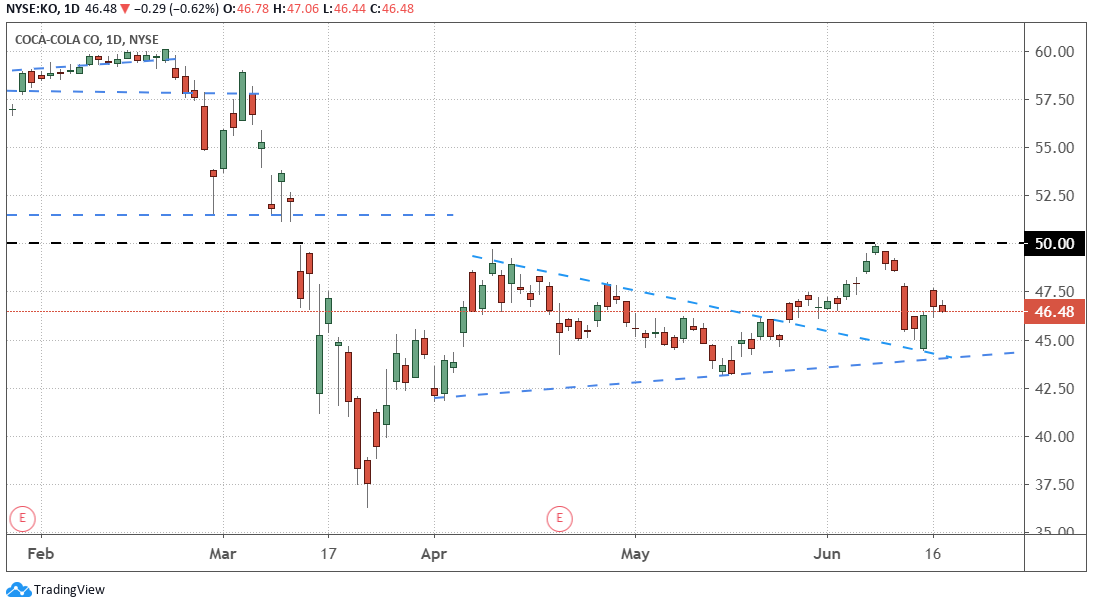Click the Mar label on time axis
Viewport: 1093px width, 608px height.
click(222, 552)
